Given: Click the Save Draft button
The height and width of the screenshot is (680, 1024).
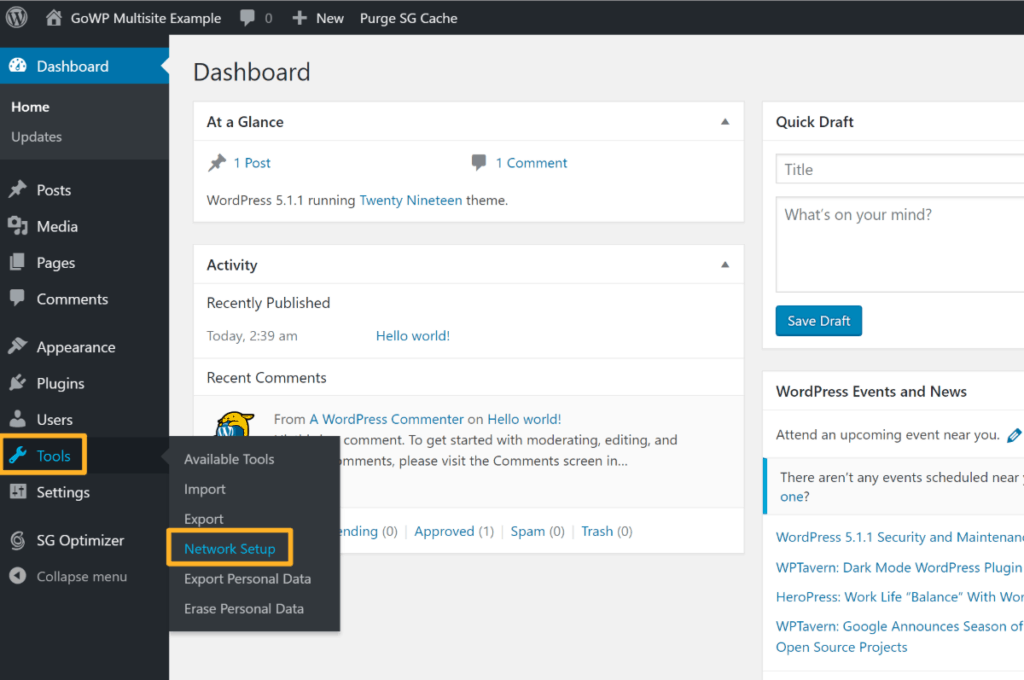Looking at the screenshot, I should (818, 321).
